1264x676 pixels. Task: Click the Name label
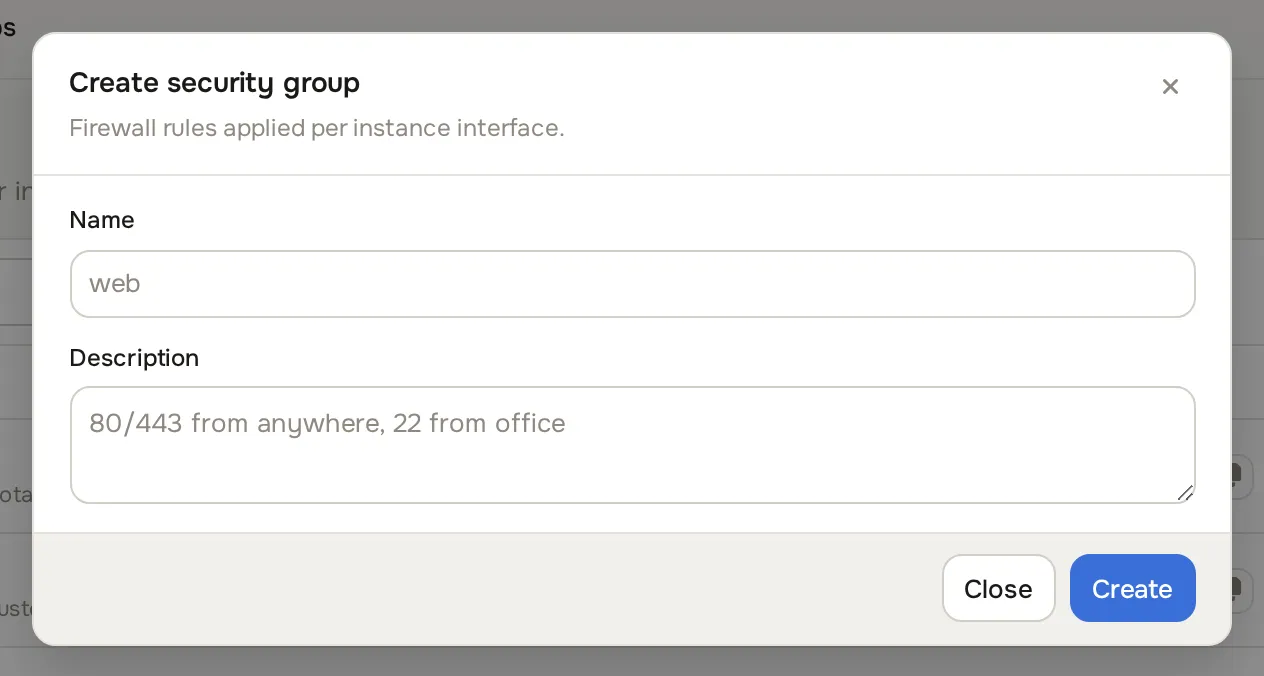click(102, 220)
